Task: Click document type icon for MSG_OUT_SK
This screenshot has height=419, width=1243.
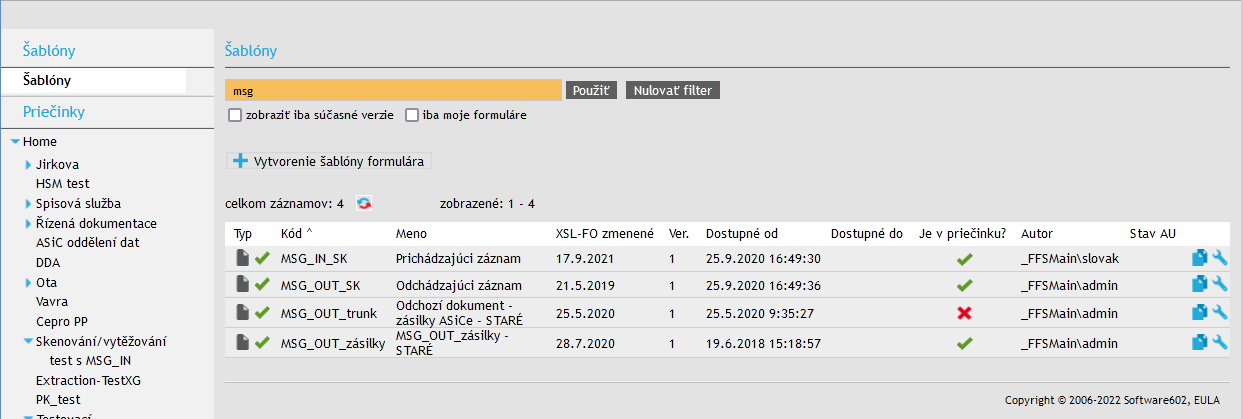Action: point(242,285)
